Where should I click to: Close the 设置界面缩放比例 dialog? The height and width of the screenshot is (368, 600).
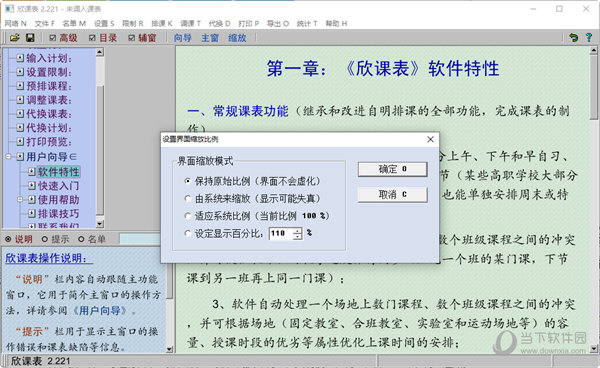pyautogui.click(x=430, y=139)
